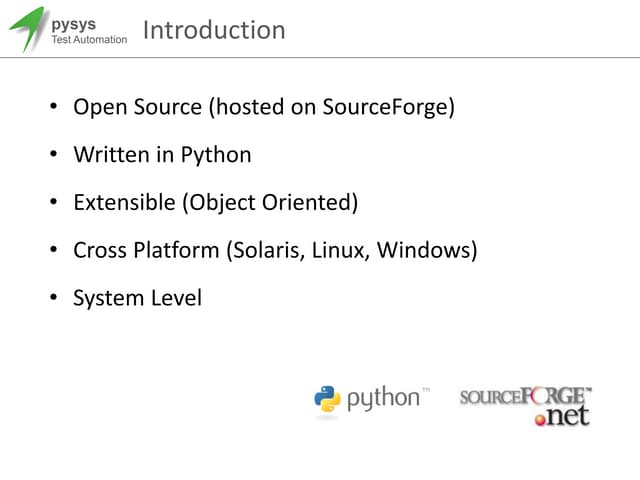
Task: Click the .net text under SourceForge
Action: click(x=567, y=416)
